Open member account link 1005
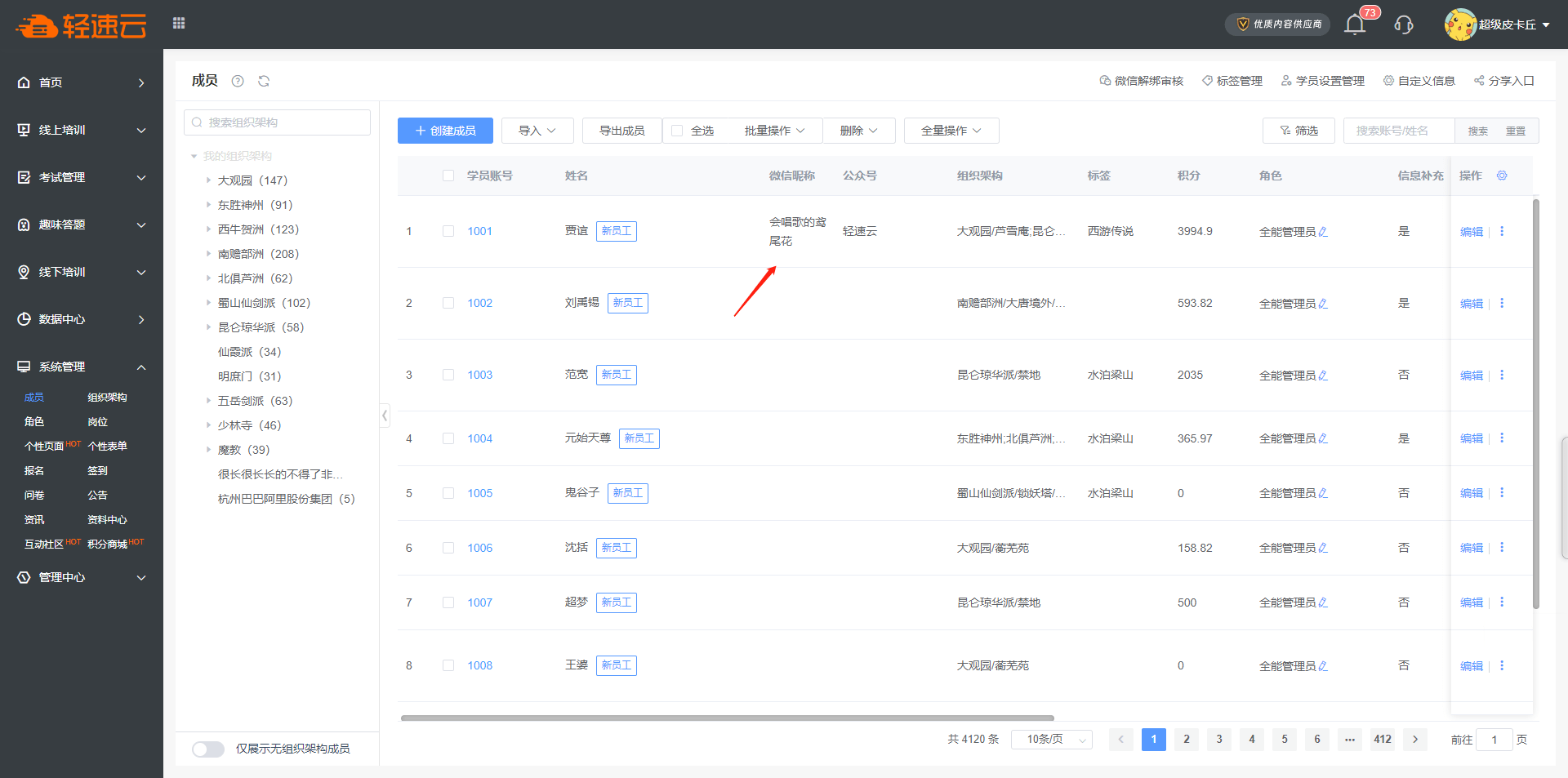Image resolution: width=1568 pixels, height=778 pixels. pyautogui.click(x=479, y=493)
